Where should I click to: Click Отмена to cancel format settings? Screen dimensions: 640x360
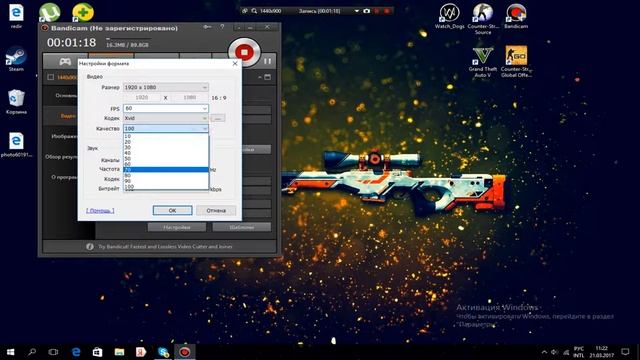coord(216,210)
